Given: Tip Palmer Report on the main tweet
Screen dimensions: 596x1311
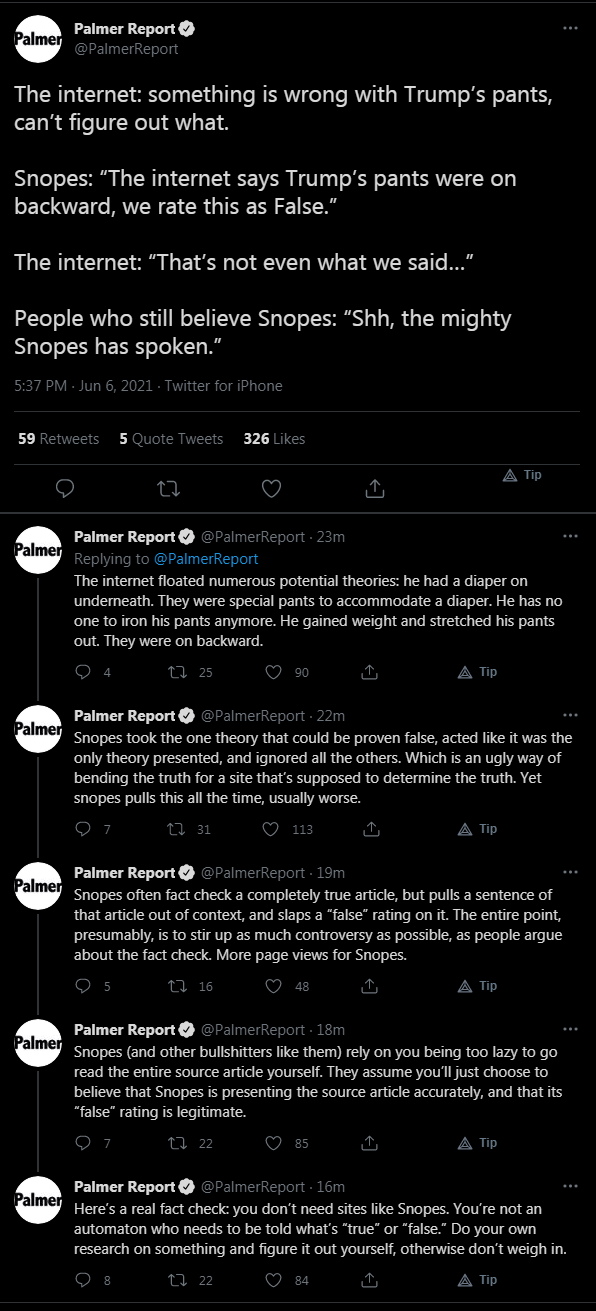Looking at the screenshot, I should pyautogui.click(x=522, y=475).
